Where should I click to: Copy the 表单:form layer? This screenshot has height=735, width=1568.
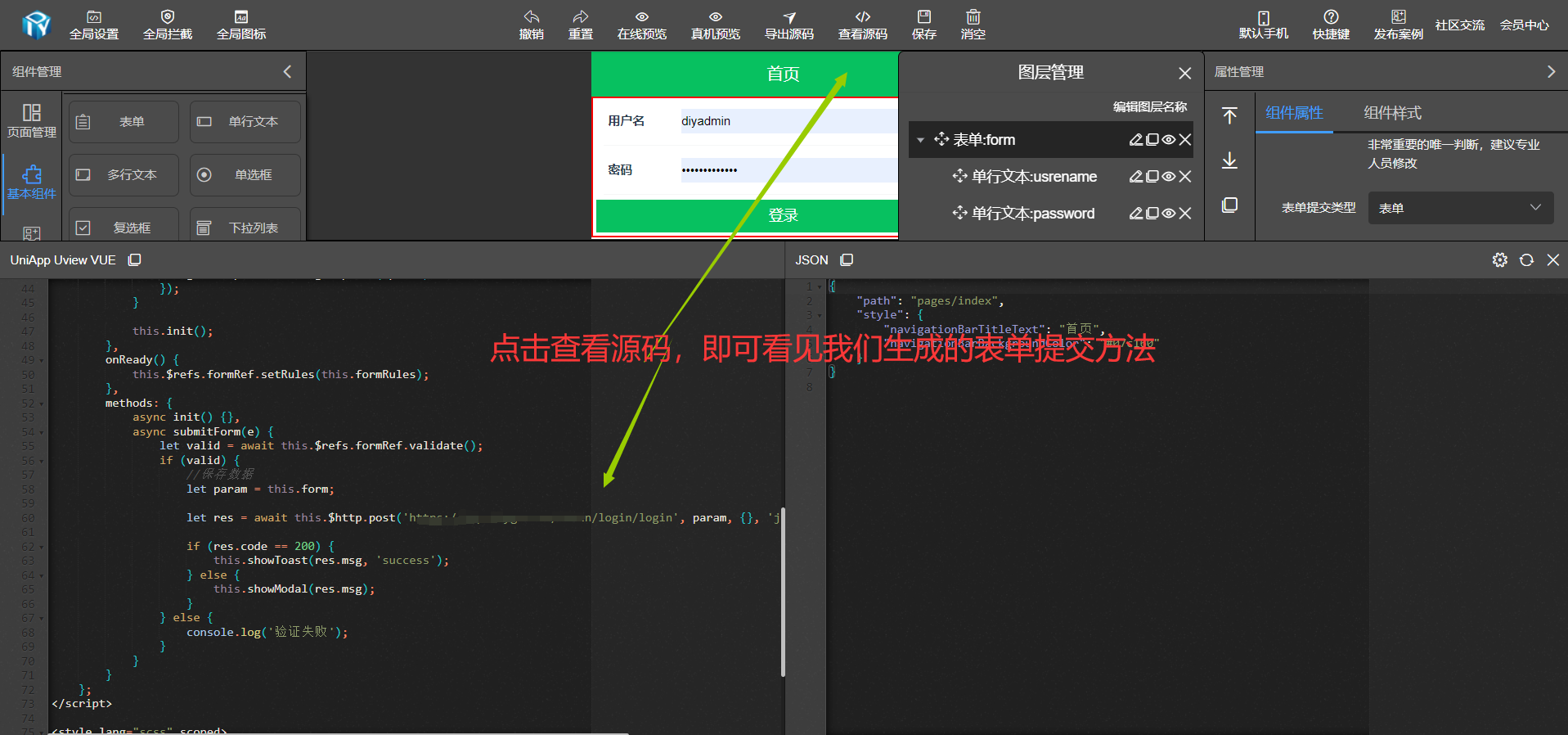[1152, 140]
